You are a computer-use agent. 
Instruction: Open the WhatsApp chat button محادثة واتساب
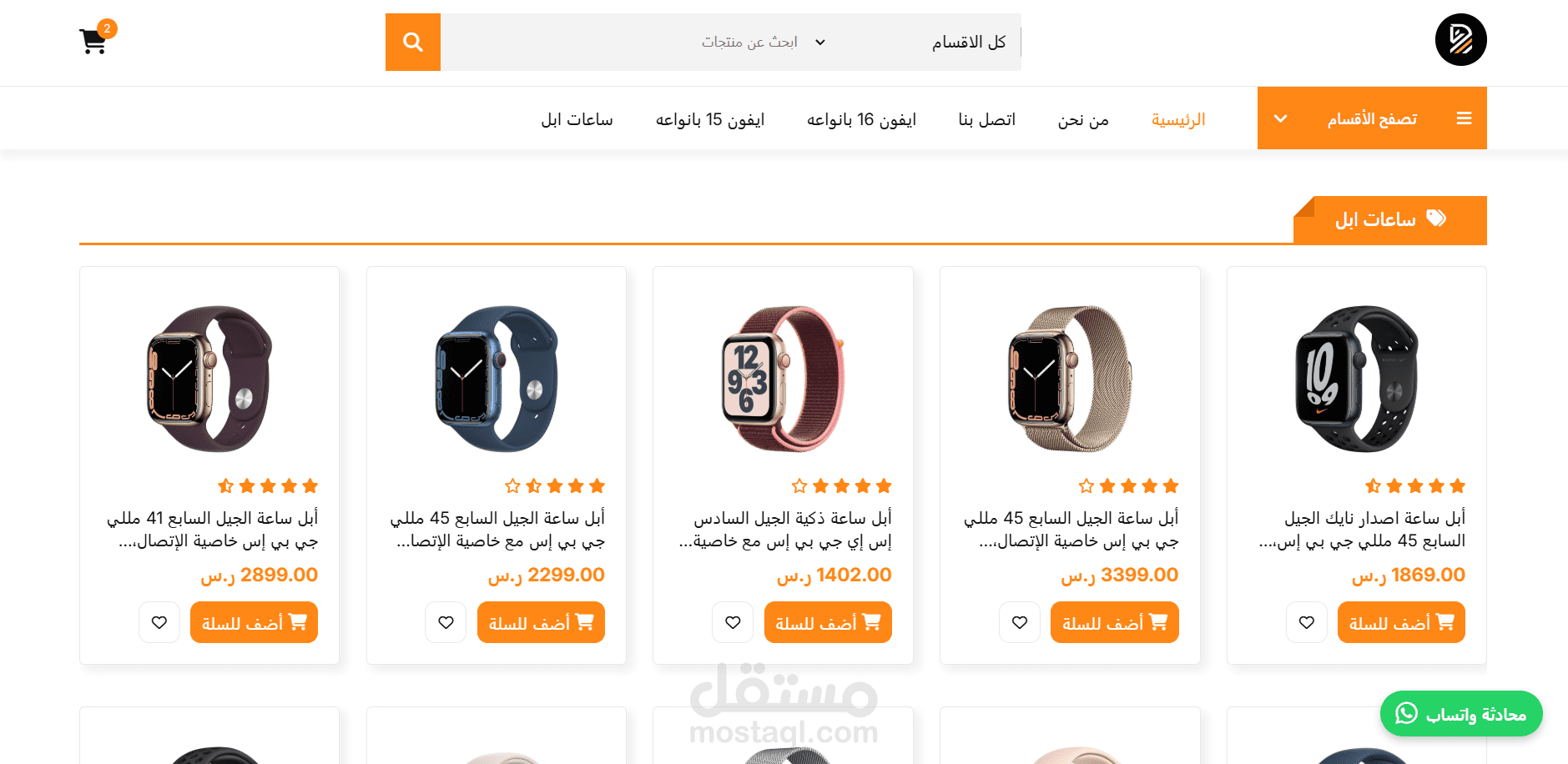click(x=1461, y=714)
